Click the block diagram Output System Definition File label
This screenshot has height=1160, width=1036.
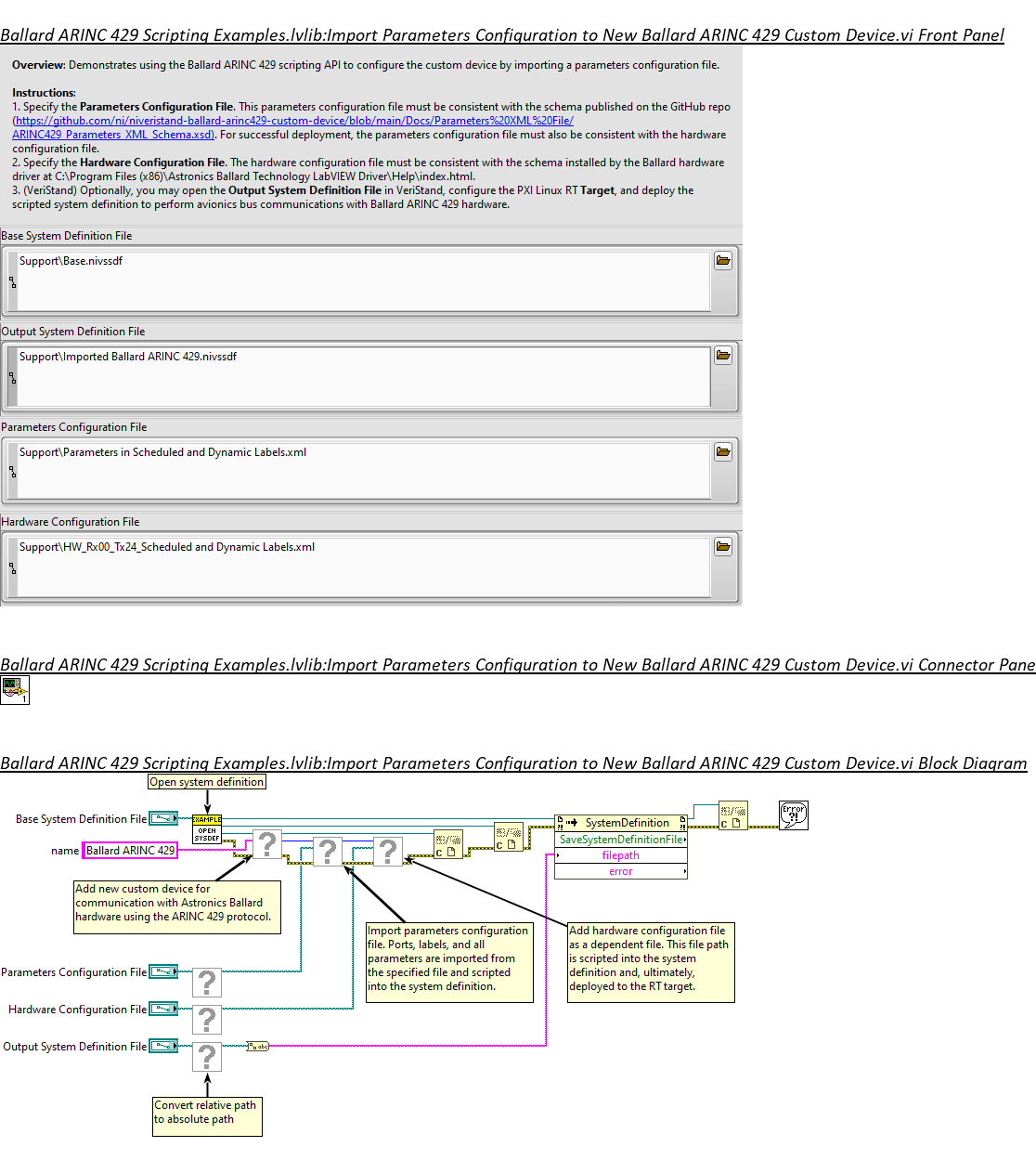coord(74,1047)
